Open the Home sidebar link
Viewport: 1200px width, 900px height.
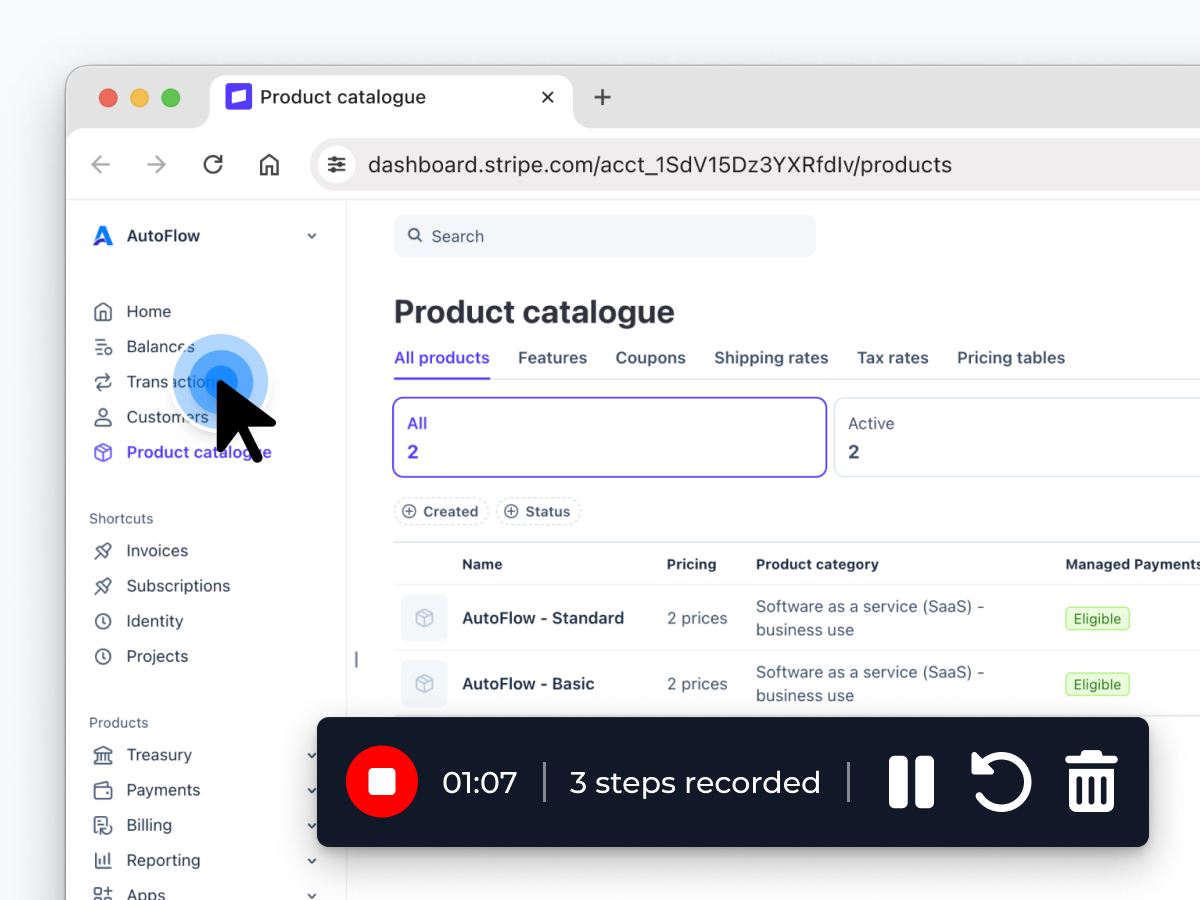(149, 312)
